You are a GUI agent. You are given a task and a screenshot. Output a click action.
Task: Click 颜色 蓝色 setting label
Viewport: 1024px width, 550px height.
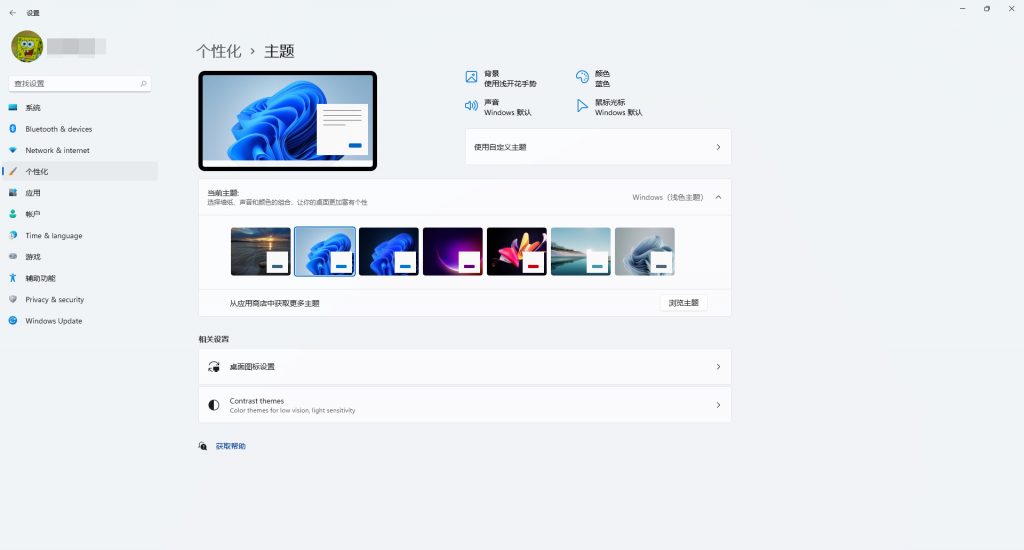[602, 78]
